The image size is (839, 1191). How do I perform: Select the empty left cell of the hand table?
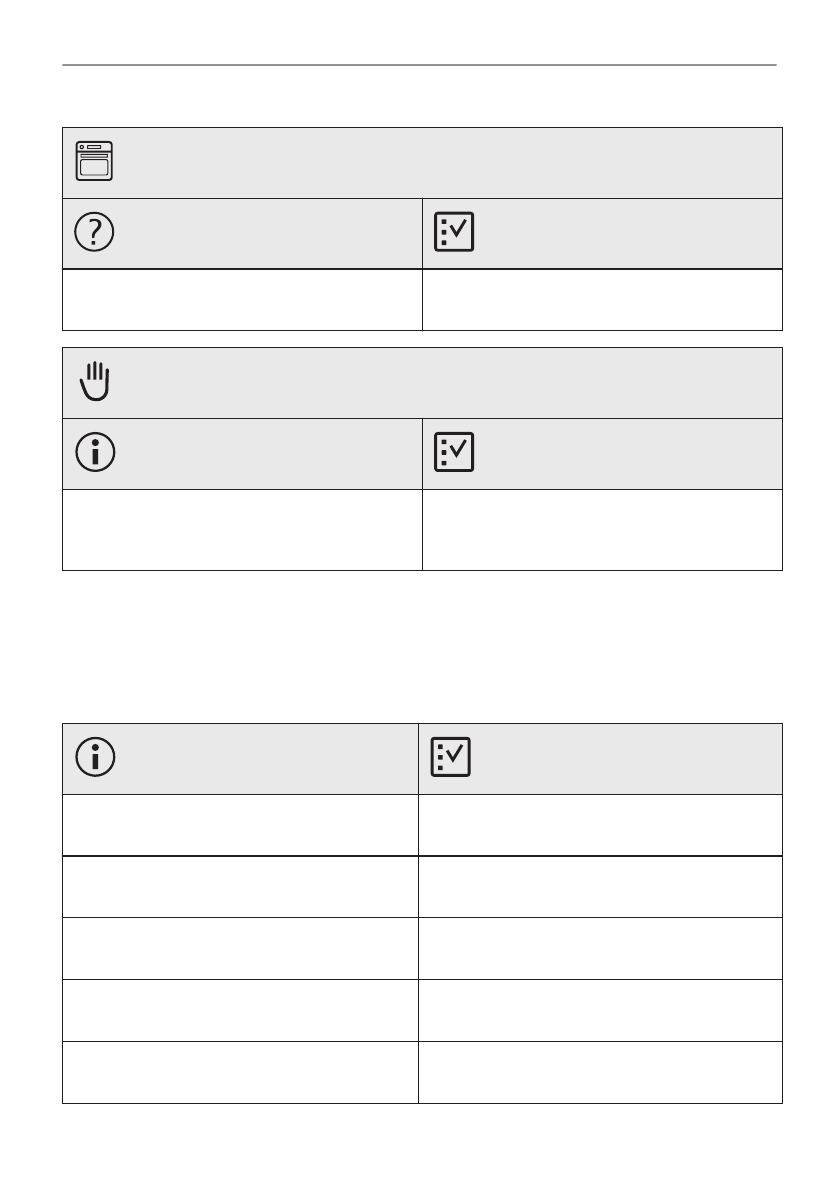click(x=242, y=529)
